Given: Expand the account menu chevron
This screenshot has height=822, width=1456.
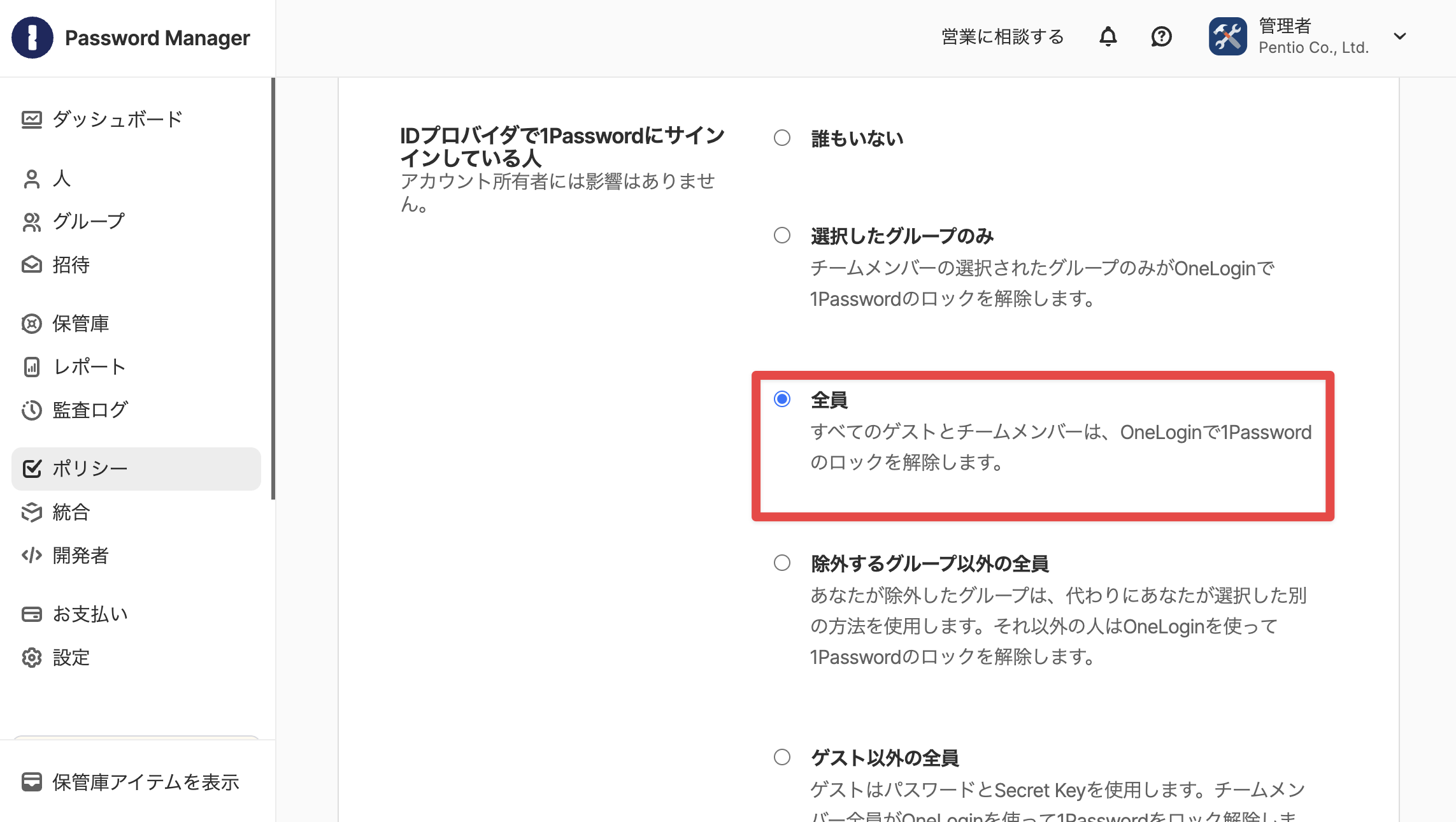Looking at the screenshot, I should pyautogui.click(x=1400, y=36).
